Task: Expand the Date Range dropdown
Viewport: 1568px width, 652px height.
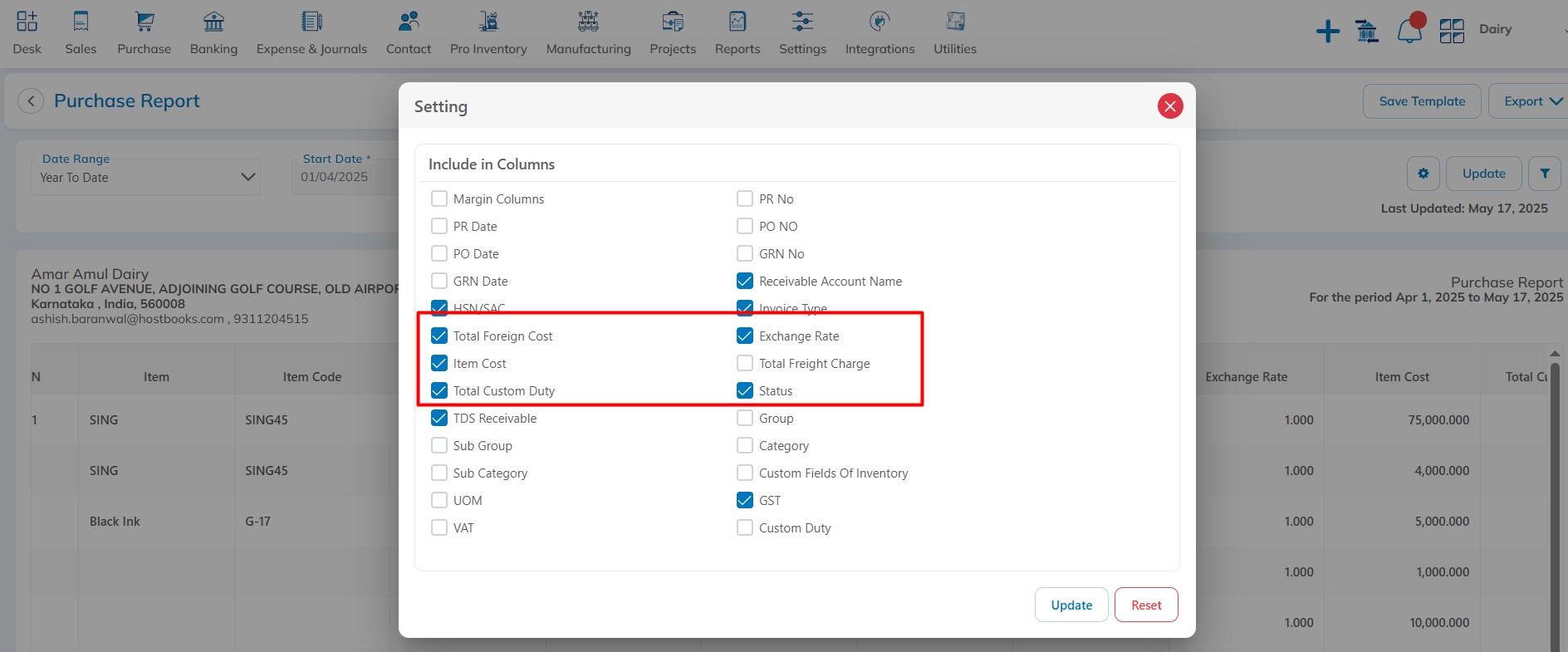Action: pos(146,177)
